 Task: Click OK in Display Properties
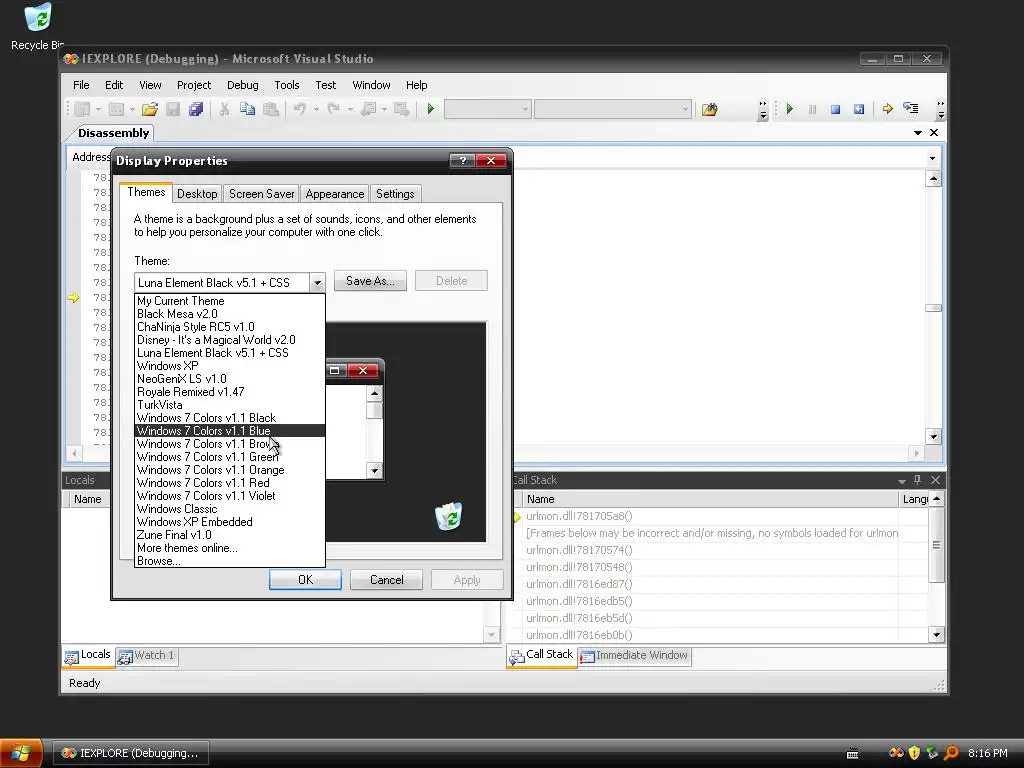pyautogui.click(x=306, y=580)
